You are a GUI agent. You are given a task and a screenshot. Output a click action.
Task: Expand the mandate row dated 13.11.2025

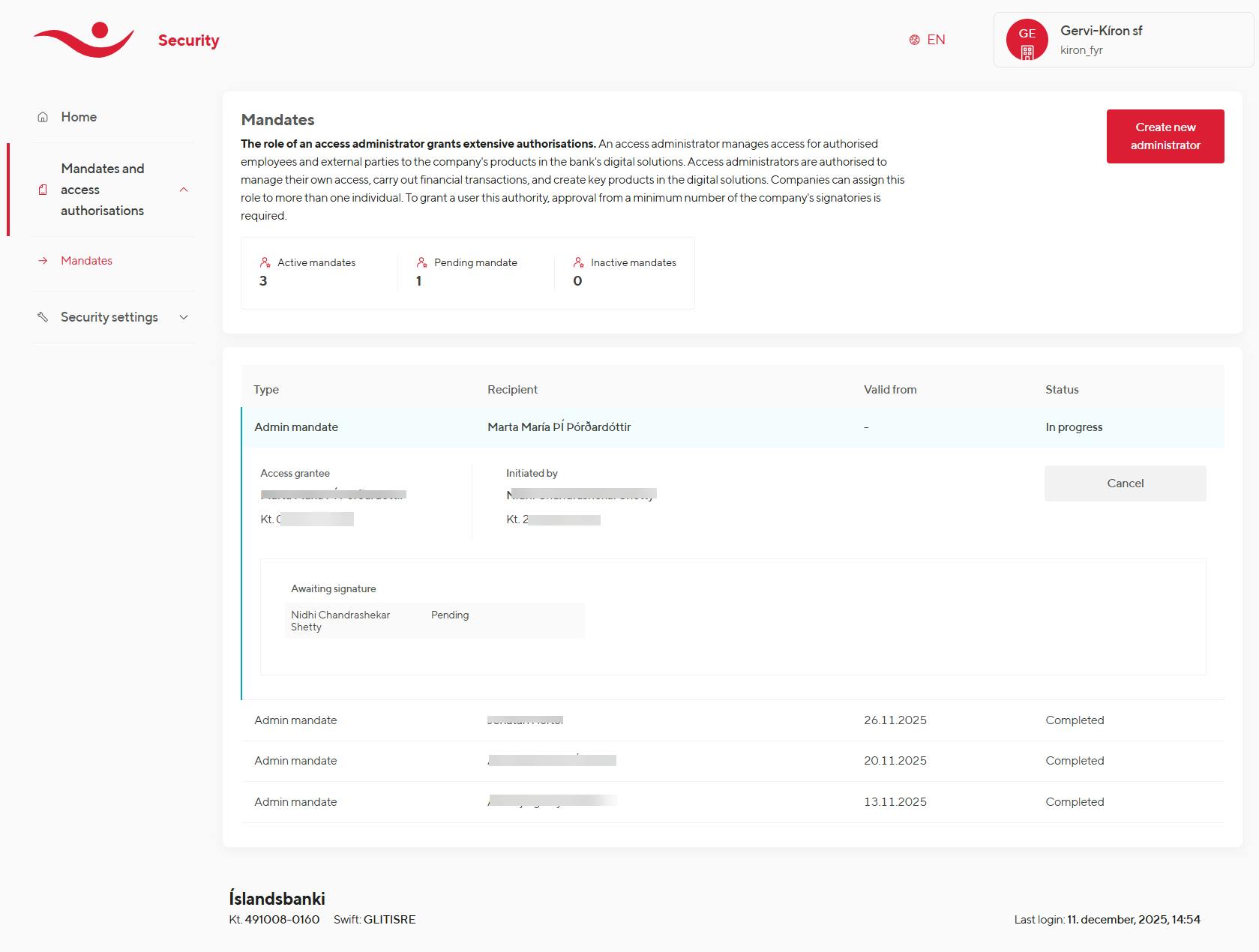click(x=733, y=802)
